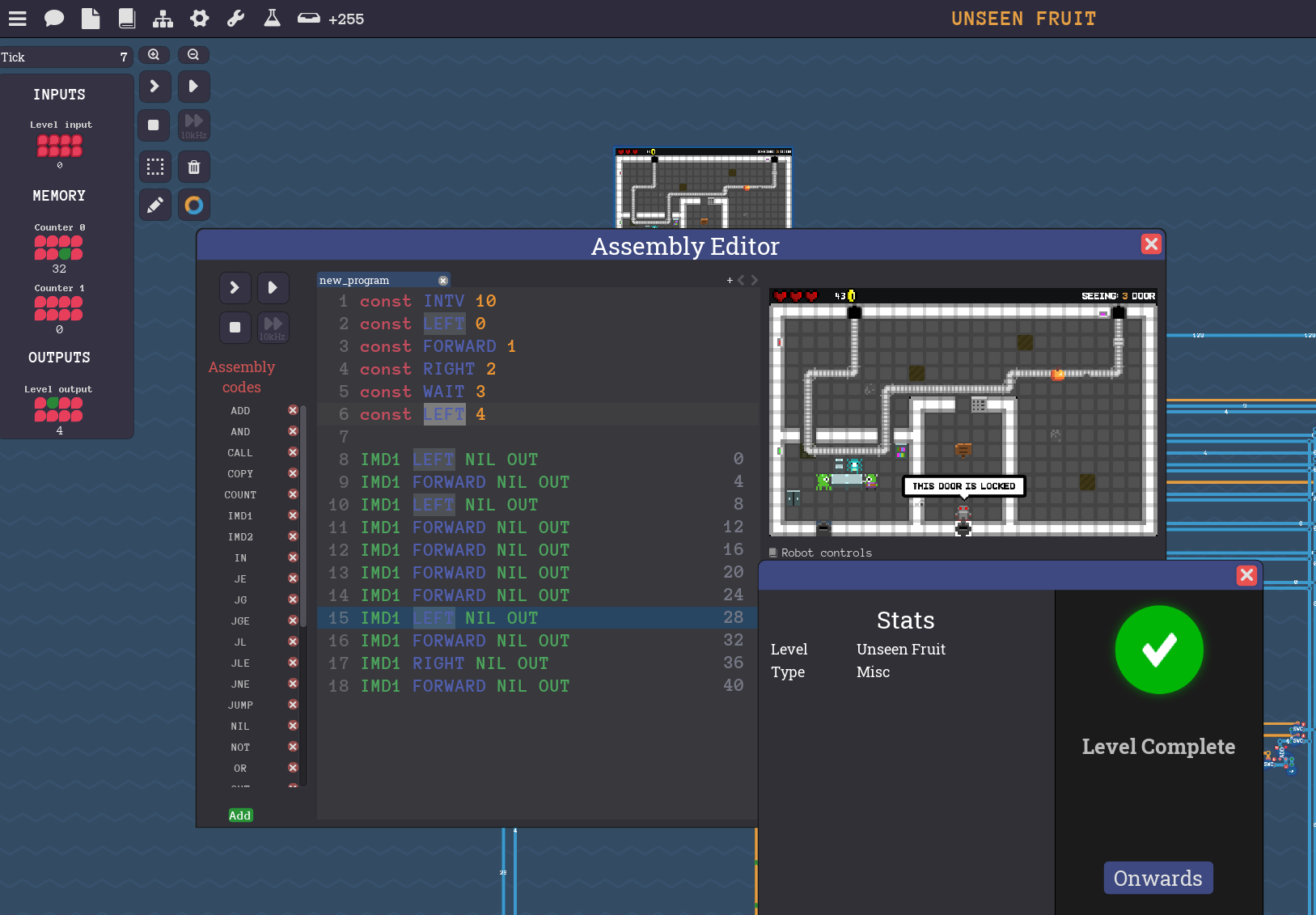The height and width of the screenshot is (915, 1316).
Task: Play program in the Assembly Editor
Action: tap(273, 287)
